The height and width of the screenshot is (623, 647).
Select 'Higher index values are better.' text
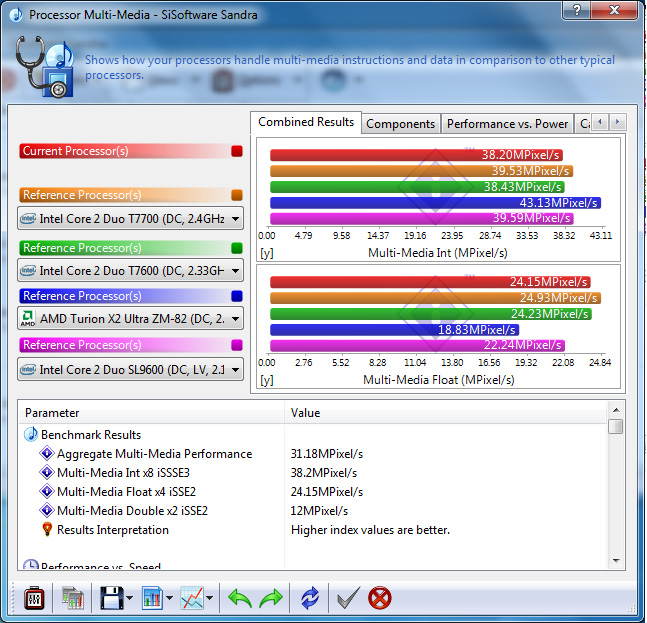tap(370, 530)
